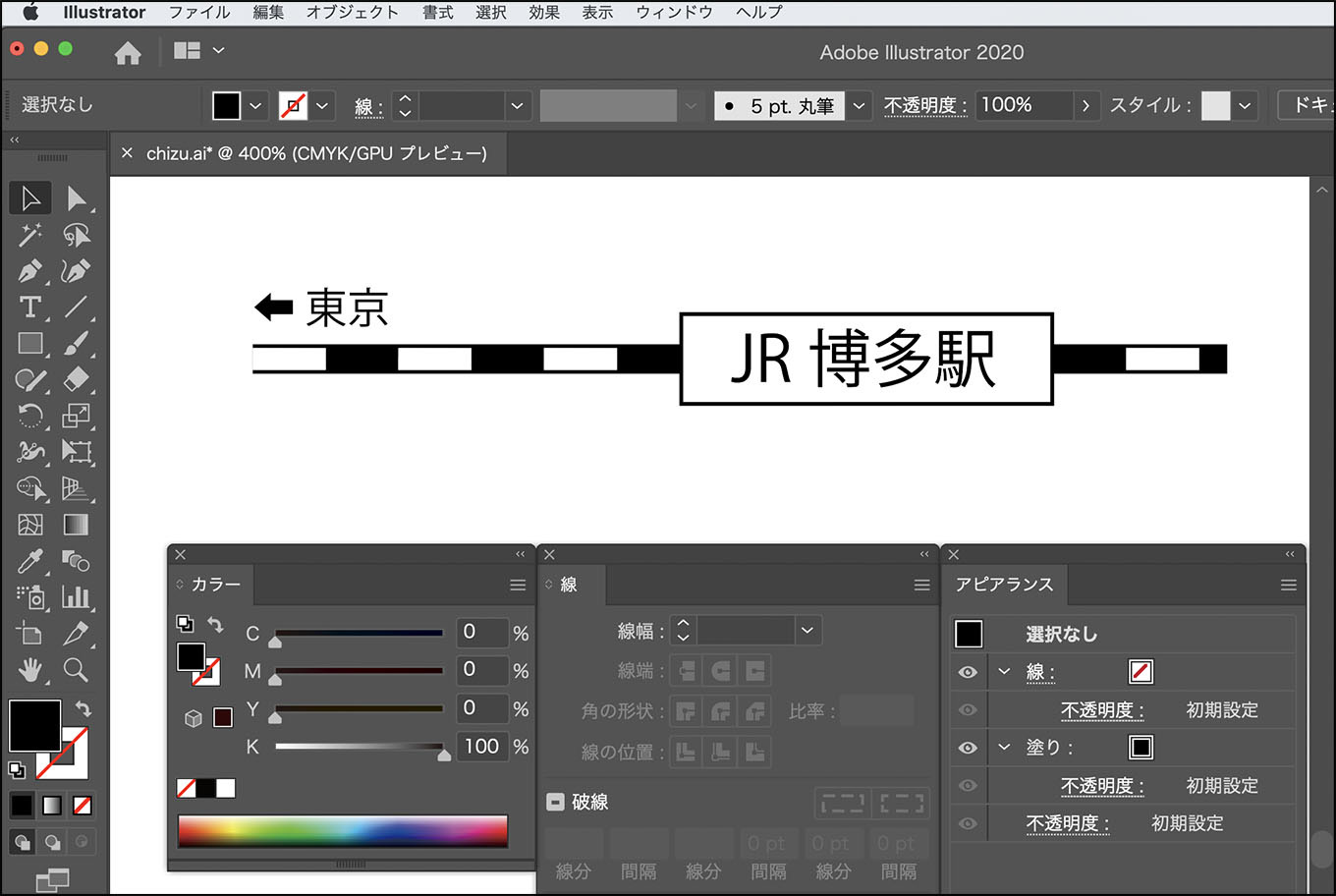Select the Perspective Grid tool

click(x=77, y=488)
